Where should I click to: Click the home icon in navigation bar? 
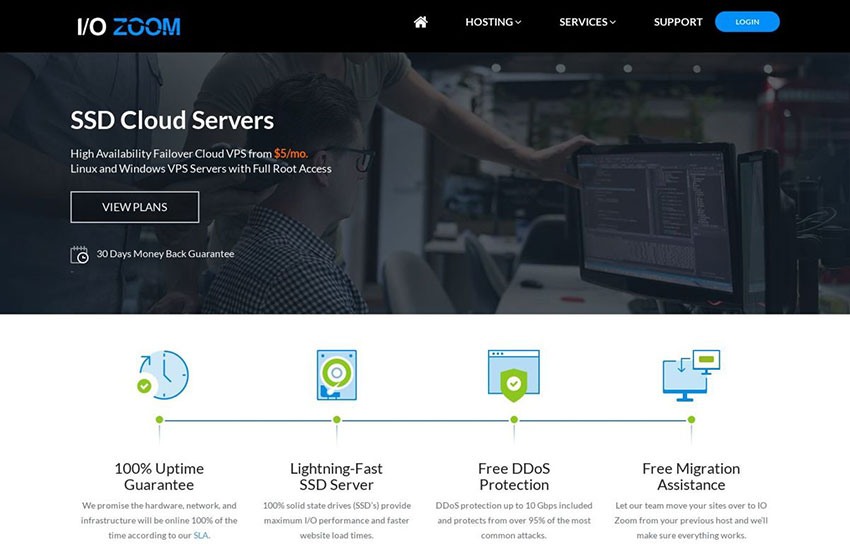[x=420, y=22]
